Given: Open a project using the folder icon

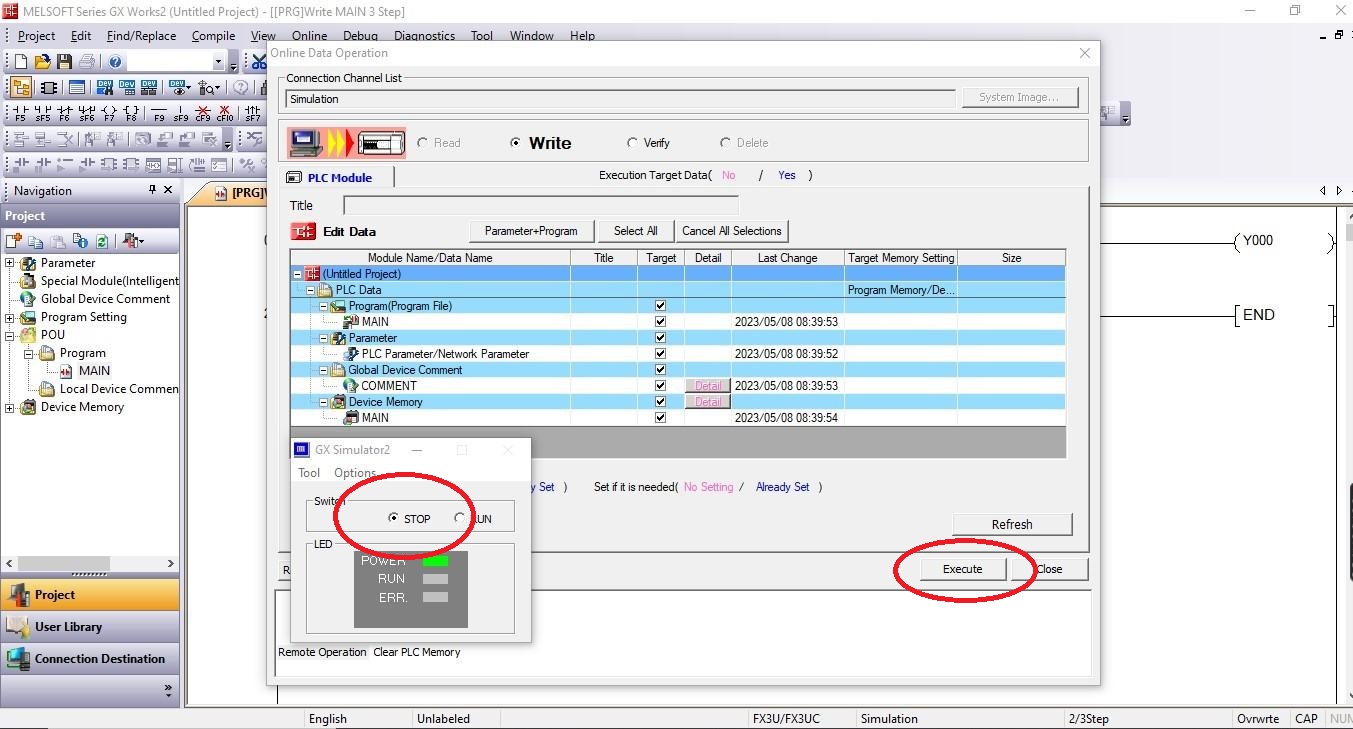Looking at the screenshot, I should [x=42, y=62].
